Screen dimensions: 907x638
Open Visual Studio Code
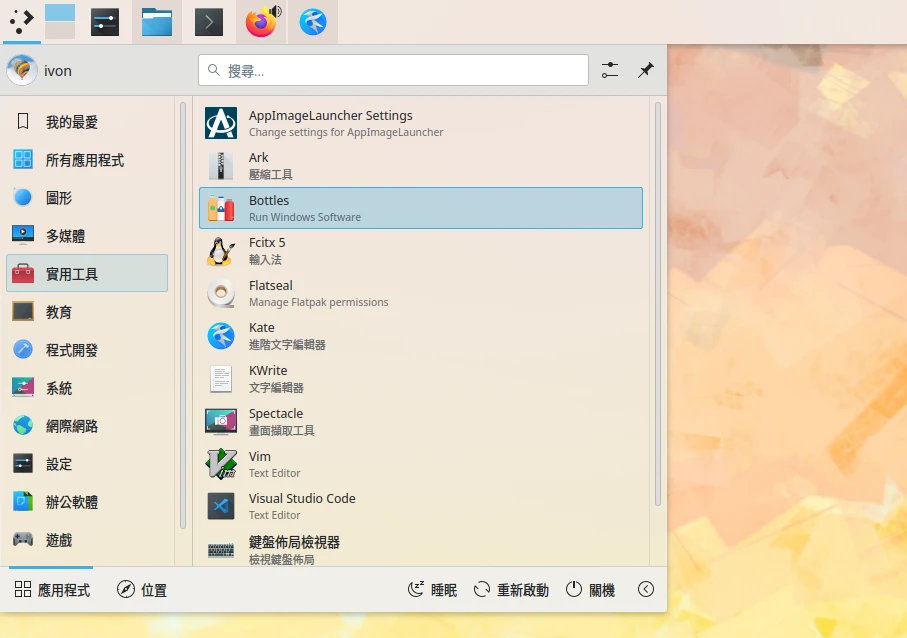click(420, 506)
